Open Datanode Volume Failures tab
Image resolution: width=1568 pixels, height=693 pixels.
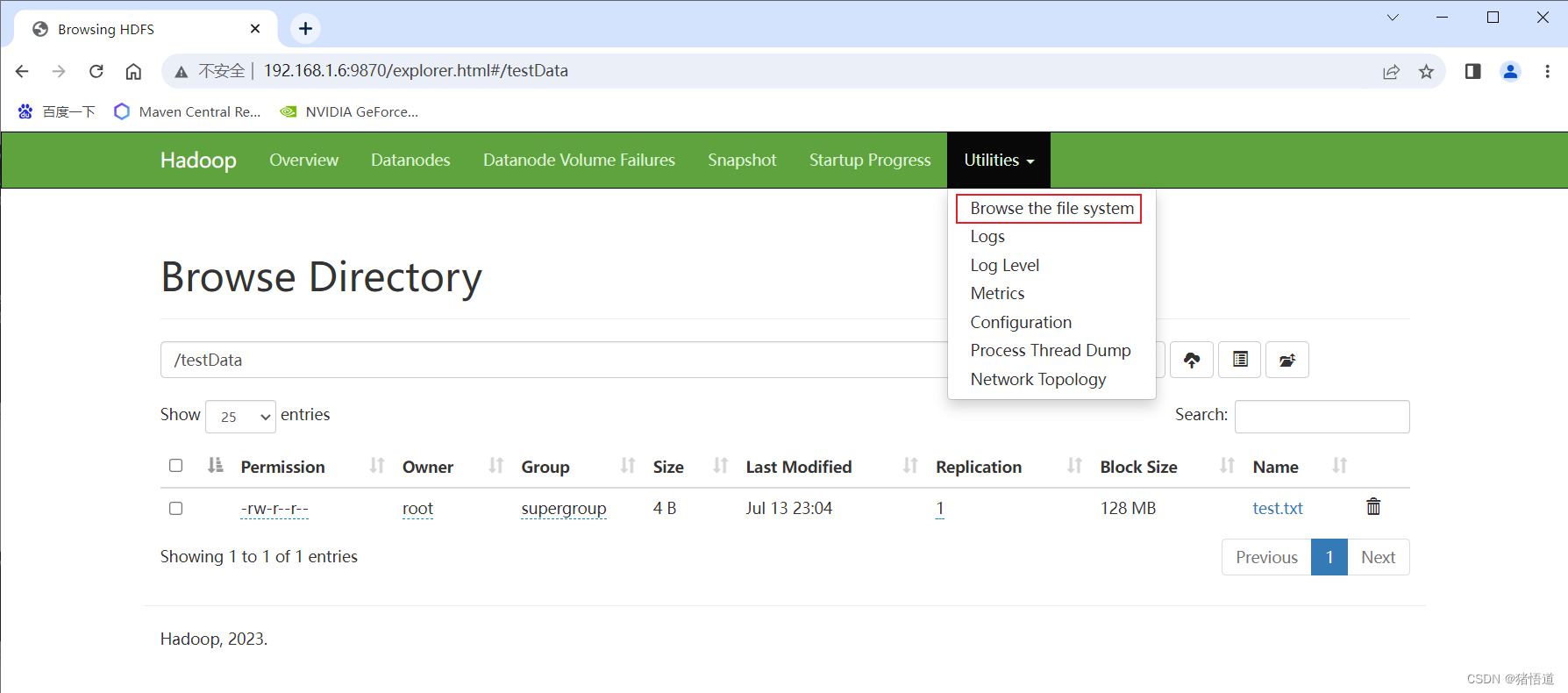coord(579,160)
